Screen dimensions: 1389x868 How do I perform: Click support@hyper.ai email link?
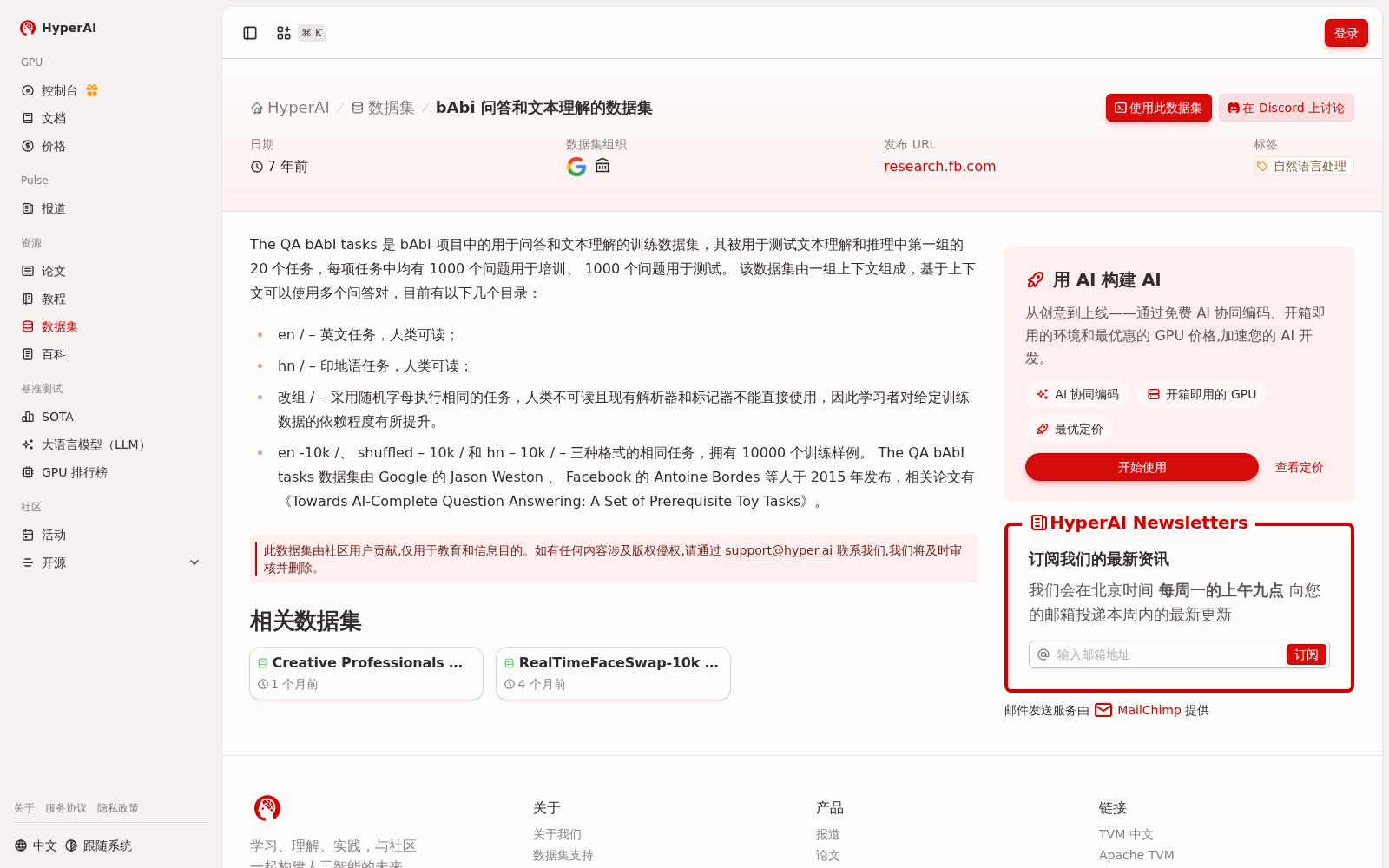click(x=779, y=550)
